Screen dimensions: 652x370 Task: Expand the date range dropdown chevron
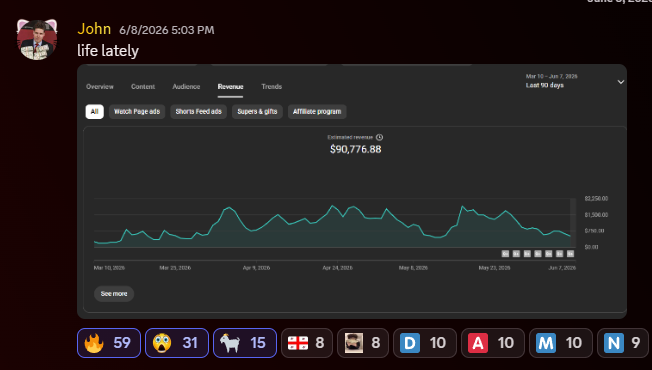click(x=620, y=82)
